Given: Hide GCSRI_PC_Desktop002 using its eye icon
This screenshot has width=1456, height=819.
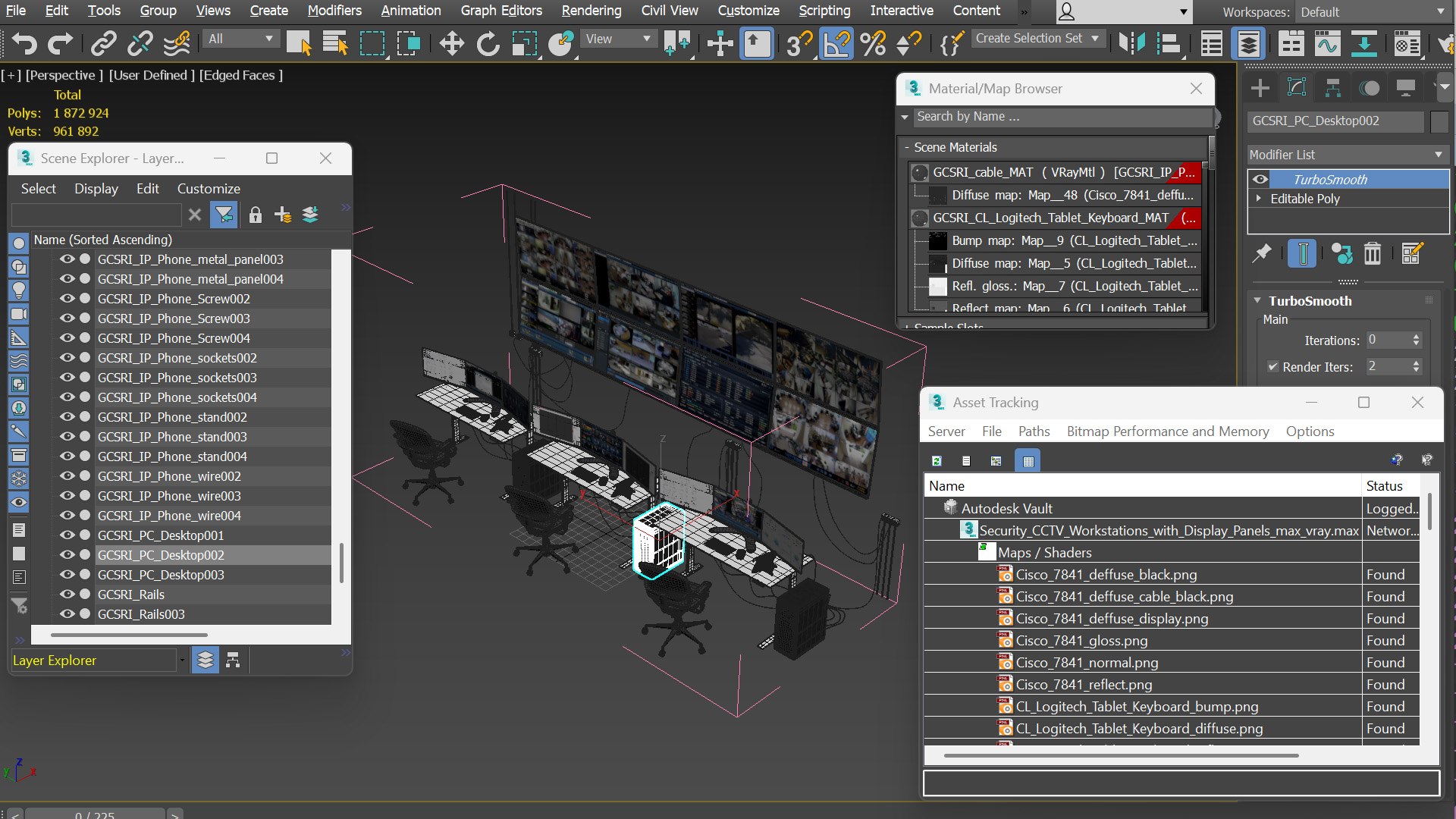Looking at the screenshot, I should coord(67,554).
